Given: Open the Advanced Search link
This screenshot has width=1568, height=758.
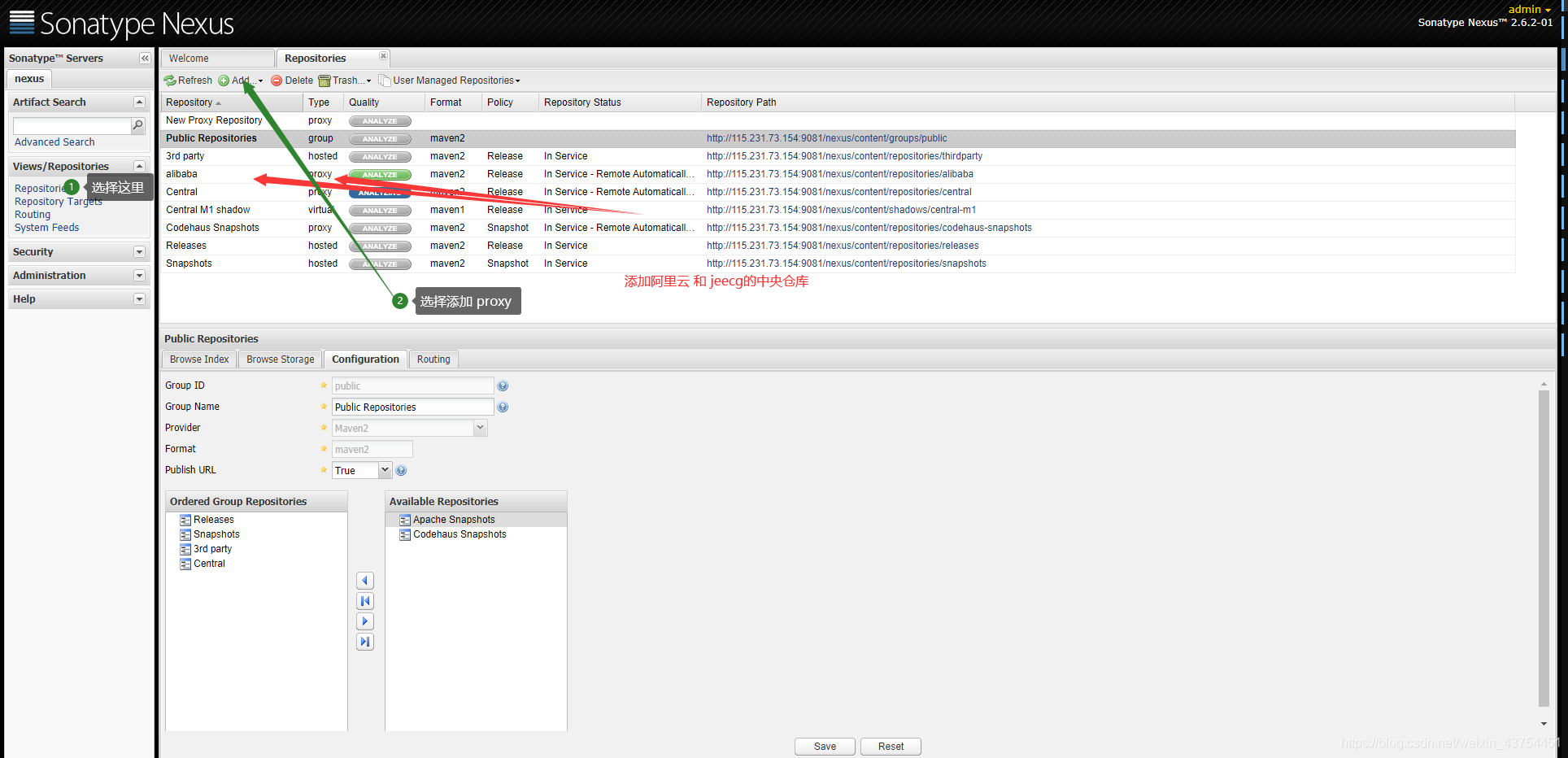Looking at the screenshot, I should (54, 142).
